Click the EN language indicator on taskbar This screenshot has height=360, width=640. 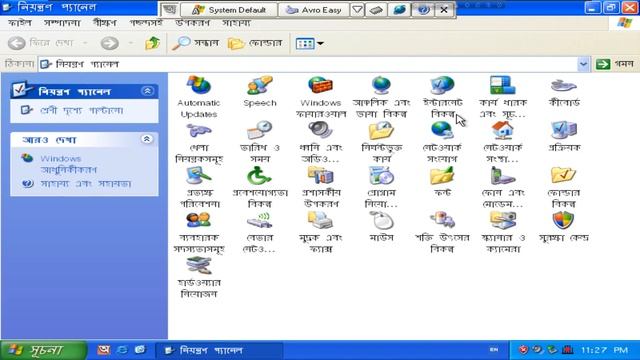coord(493,350)
